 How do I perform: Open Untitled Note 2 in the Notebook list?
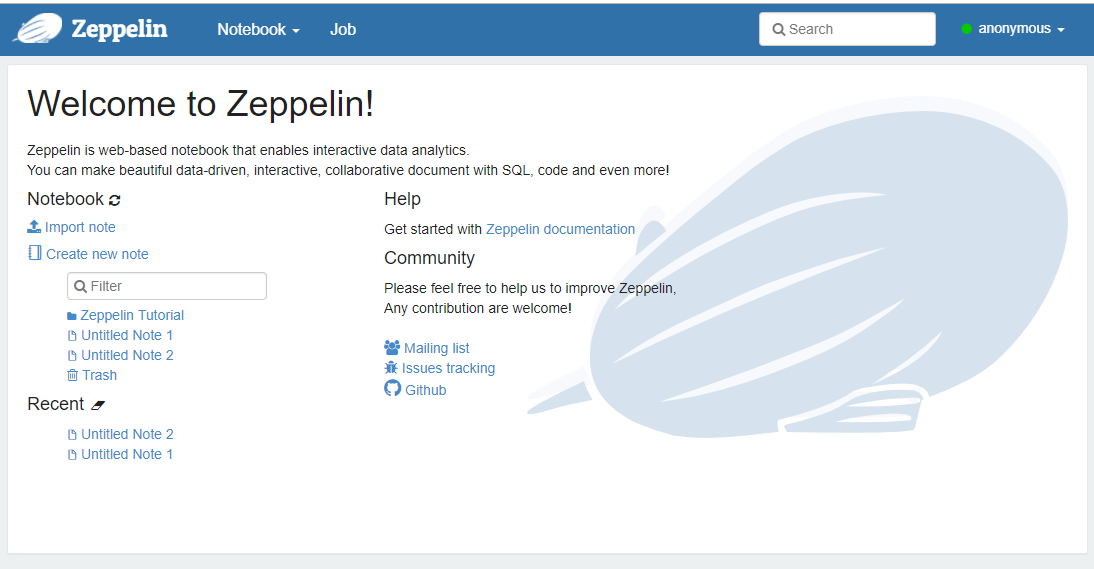[x=127, y=355]
